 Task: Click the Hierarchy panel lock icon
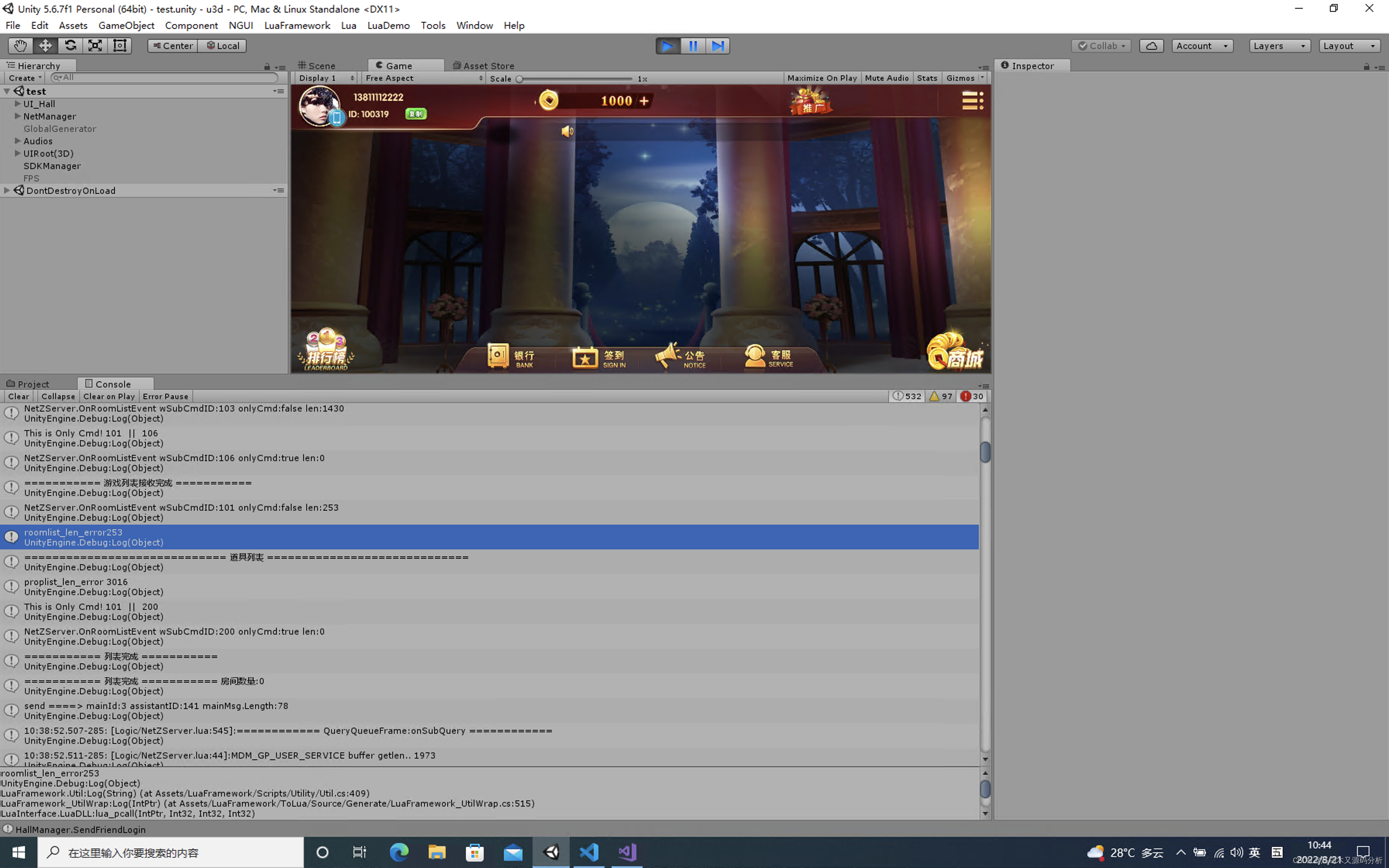point(267,67)
